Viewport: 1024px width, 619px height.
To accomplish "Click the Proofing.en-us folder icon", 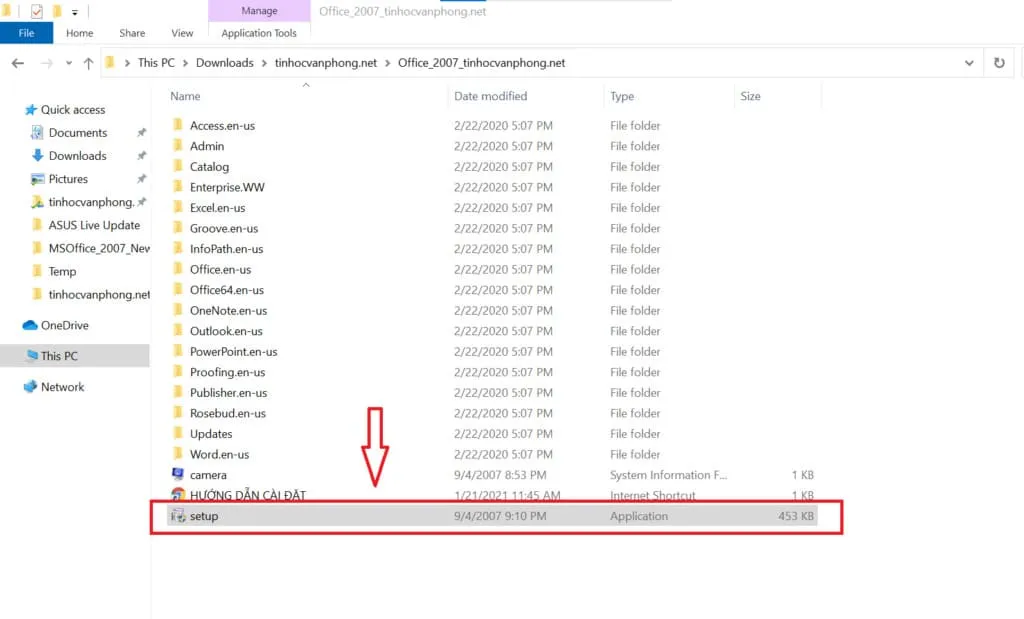I will [178, 372].
